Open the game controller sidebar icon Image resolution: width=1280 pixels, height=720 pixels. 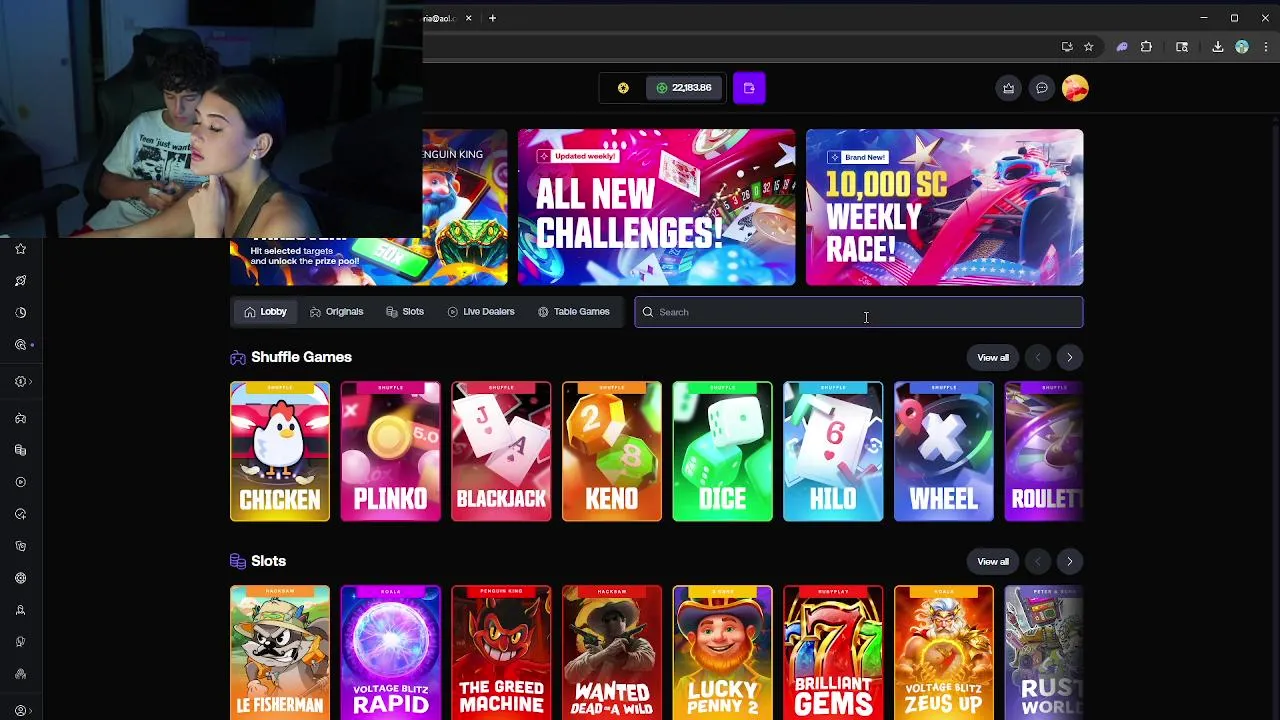point(20,418)
